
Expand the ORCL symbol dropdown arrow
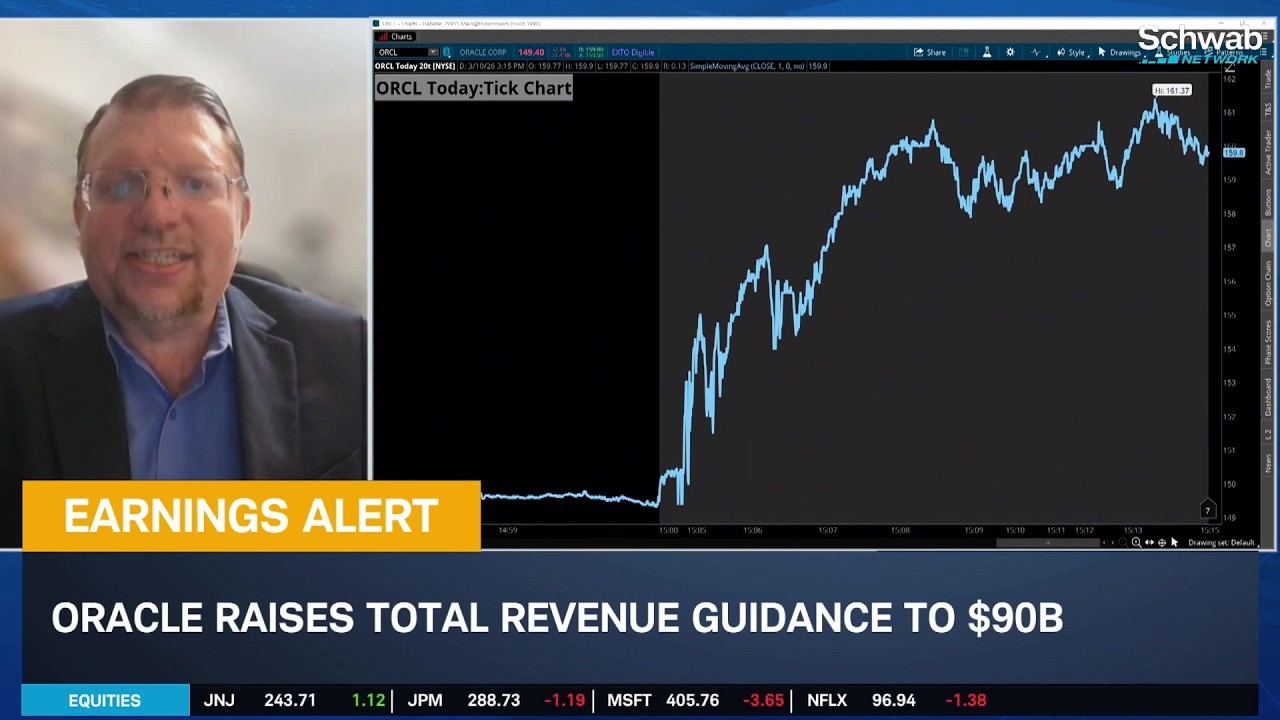pyautogui.click(x=433, y=52)
